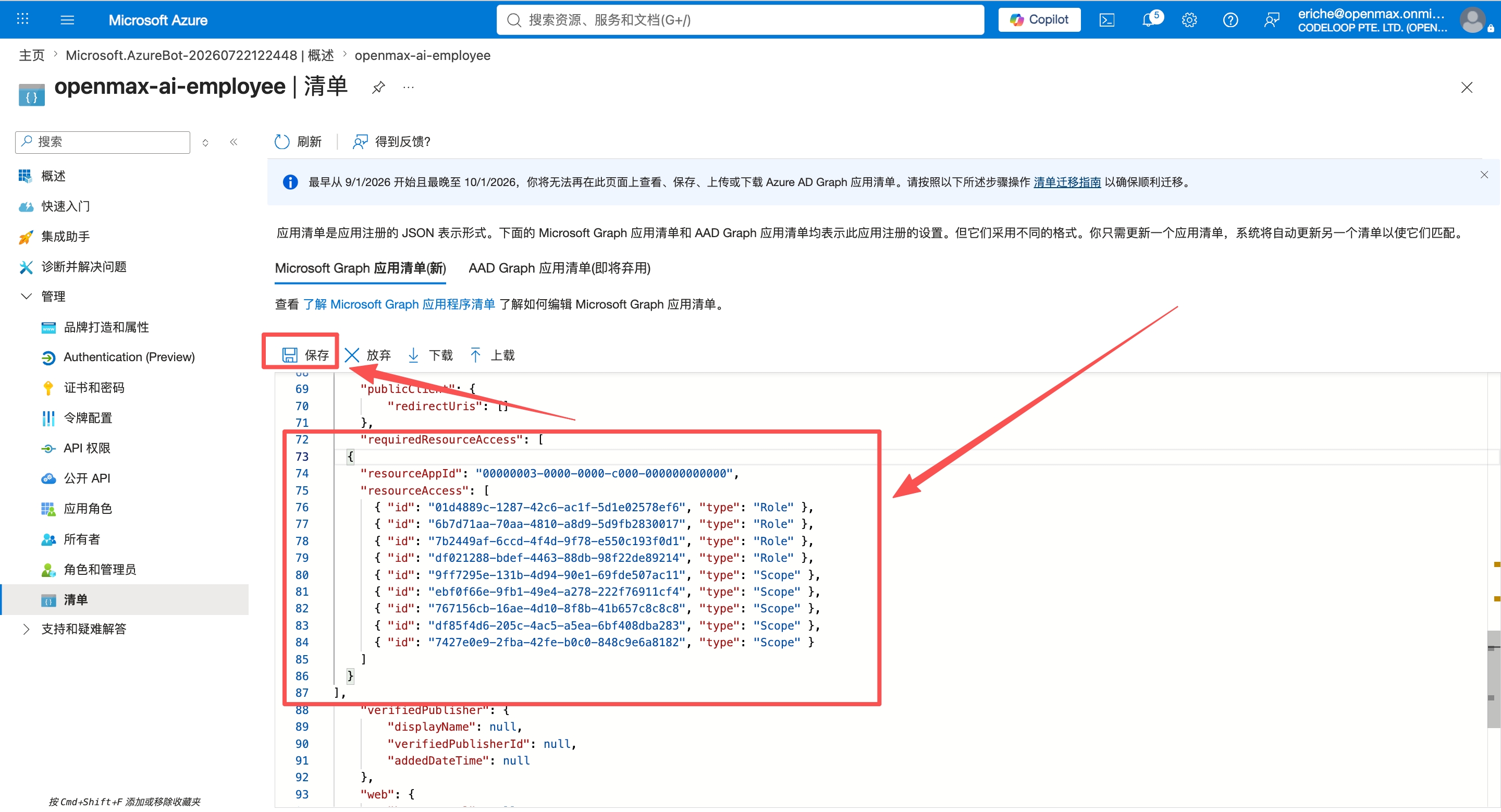Screen dimensions: 1501x812
Task: Launch Cloud Shell from the top bar
Action: point(1106,20)
